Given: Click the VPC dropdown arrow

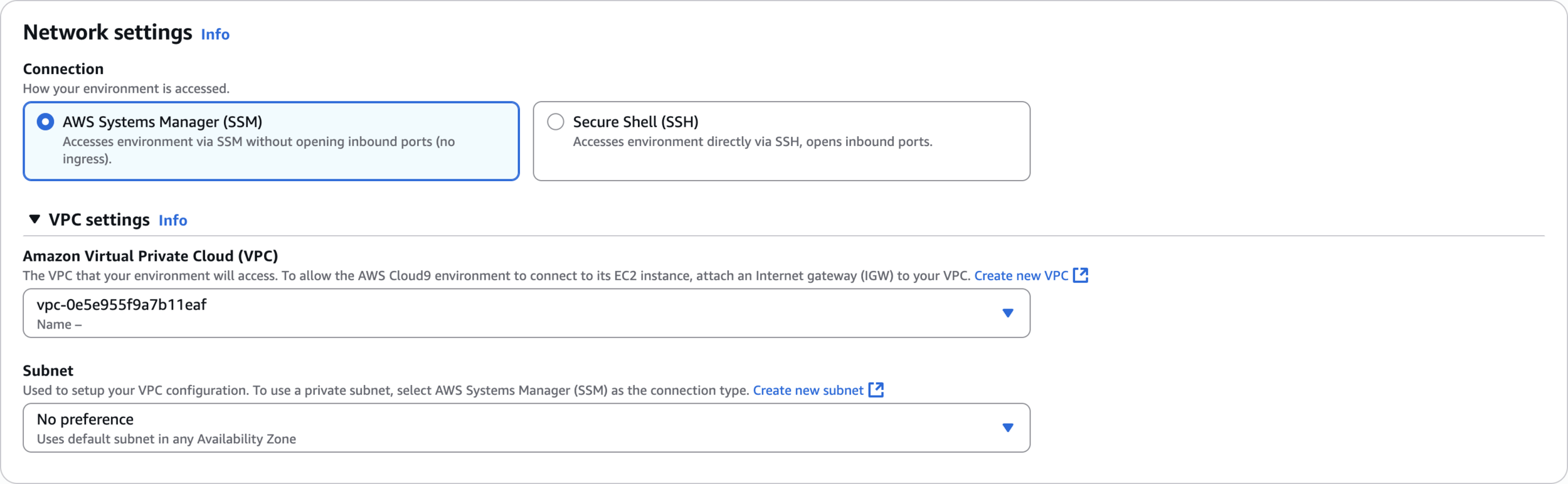Looking at the screenshot, I should [x=1007, y=313].
